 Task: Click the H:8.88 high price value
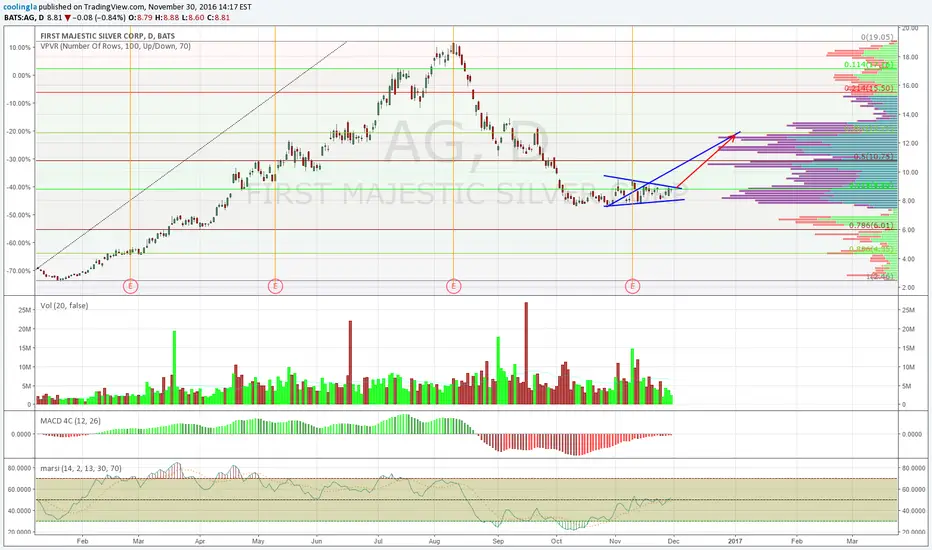click(166, 17)
